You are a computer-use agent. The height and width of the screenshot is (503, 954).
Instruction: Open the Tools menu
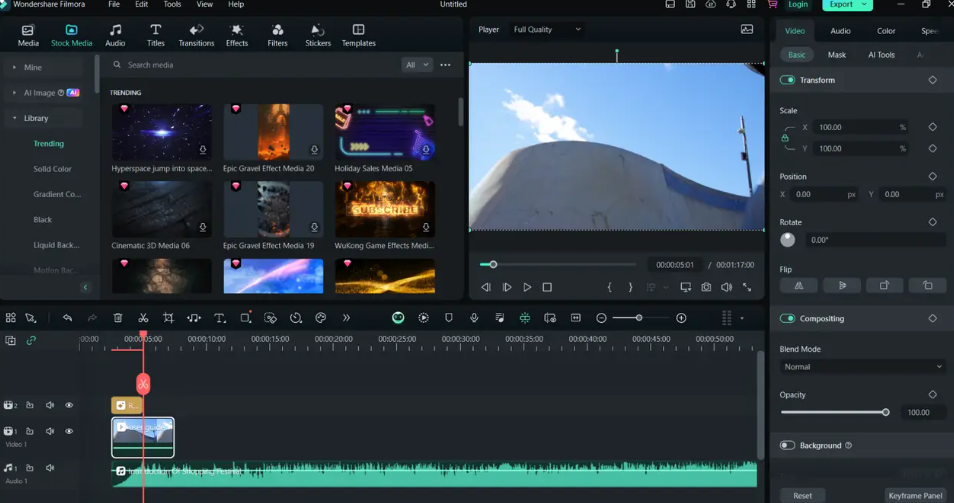[x=172, y=5]
